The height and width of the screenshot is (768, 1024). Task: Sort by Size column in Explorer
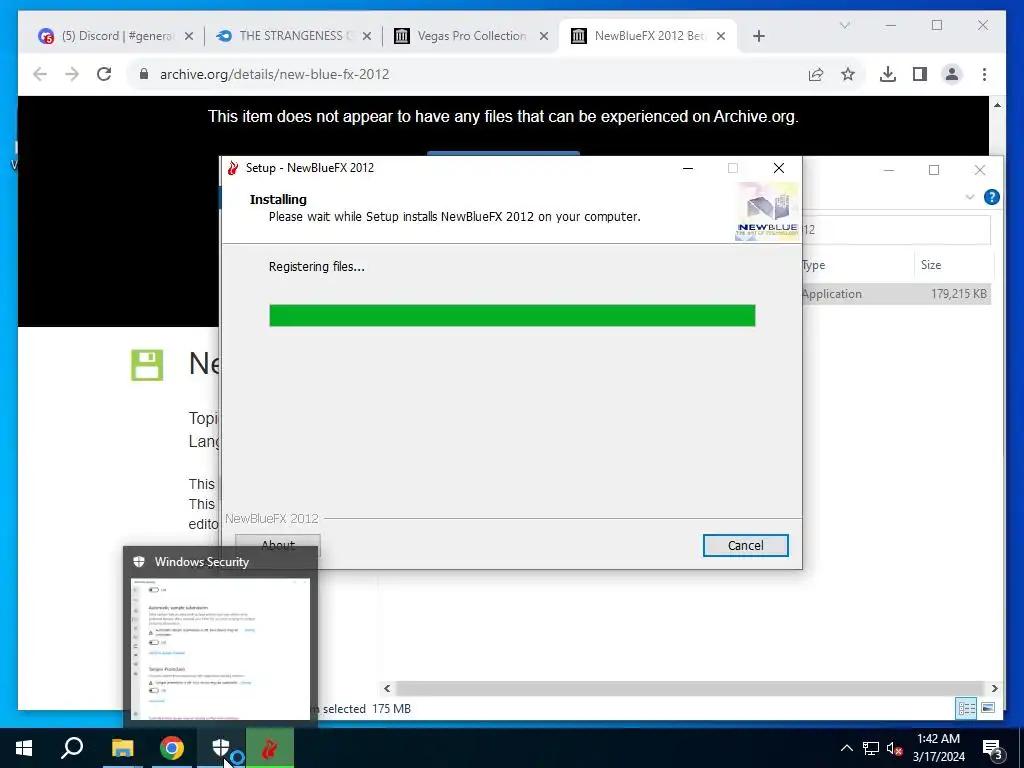(953, 264)
